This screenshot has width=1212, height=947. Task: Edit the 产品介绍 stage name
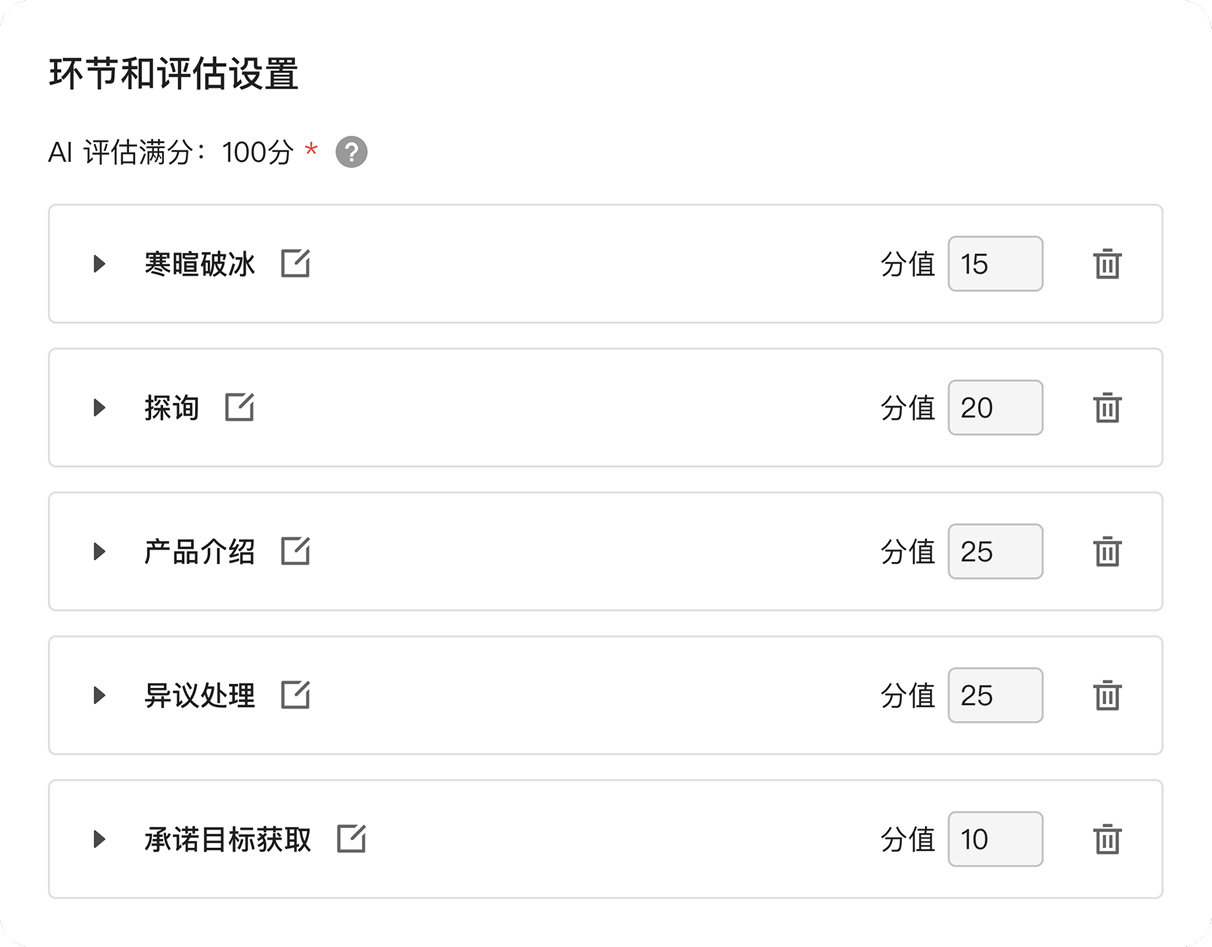click(x=295, y=551)
